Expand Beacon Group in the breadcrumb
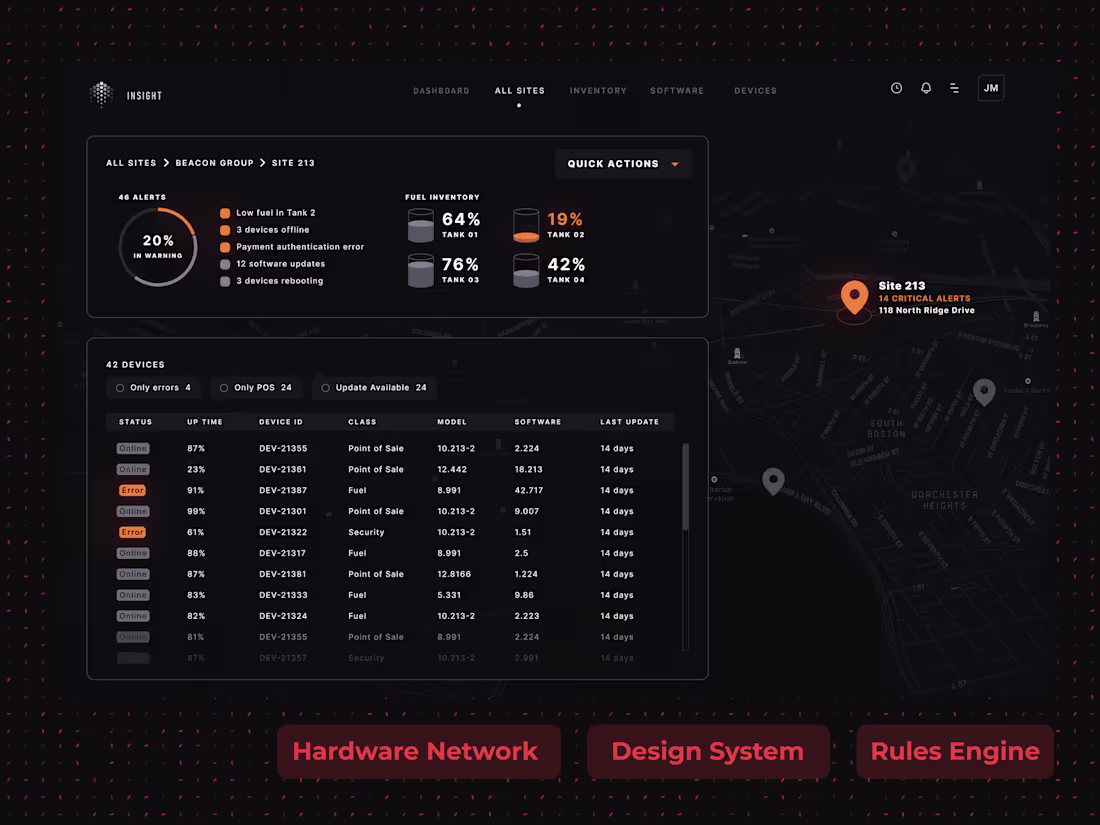 [215, 162]
